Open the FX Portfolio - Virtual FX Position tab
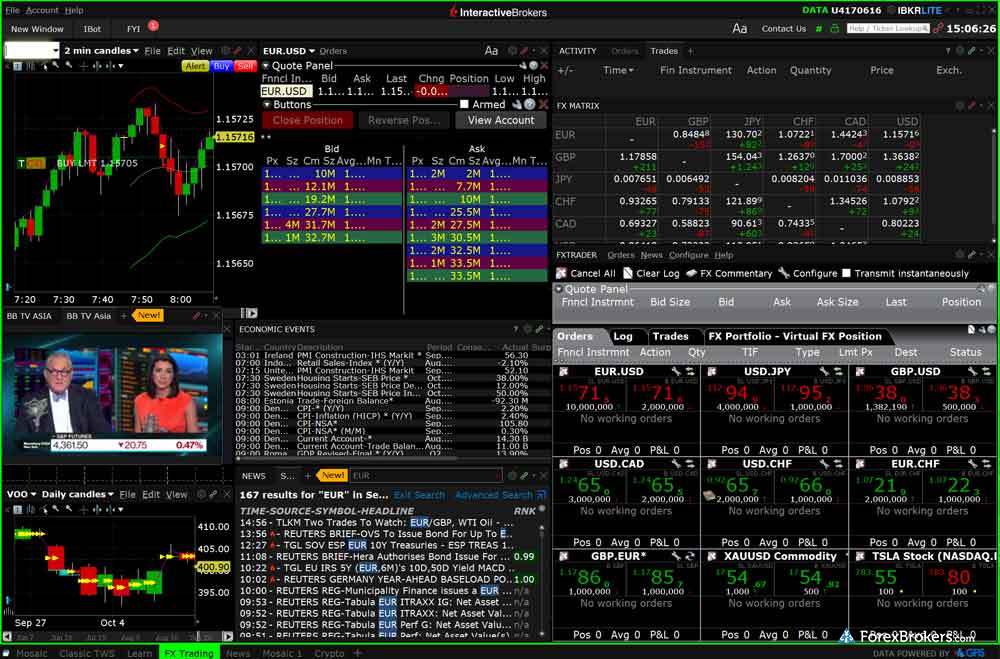The image size is (1000, 659). point(795,336)
